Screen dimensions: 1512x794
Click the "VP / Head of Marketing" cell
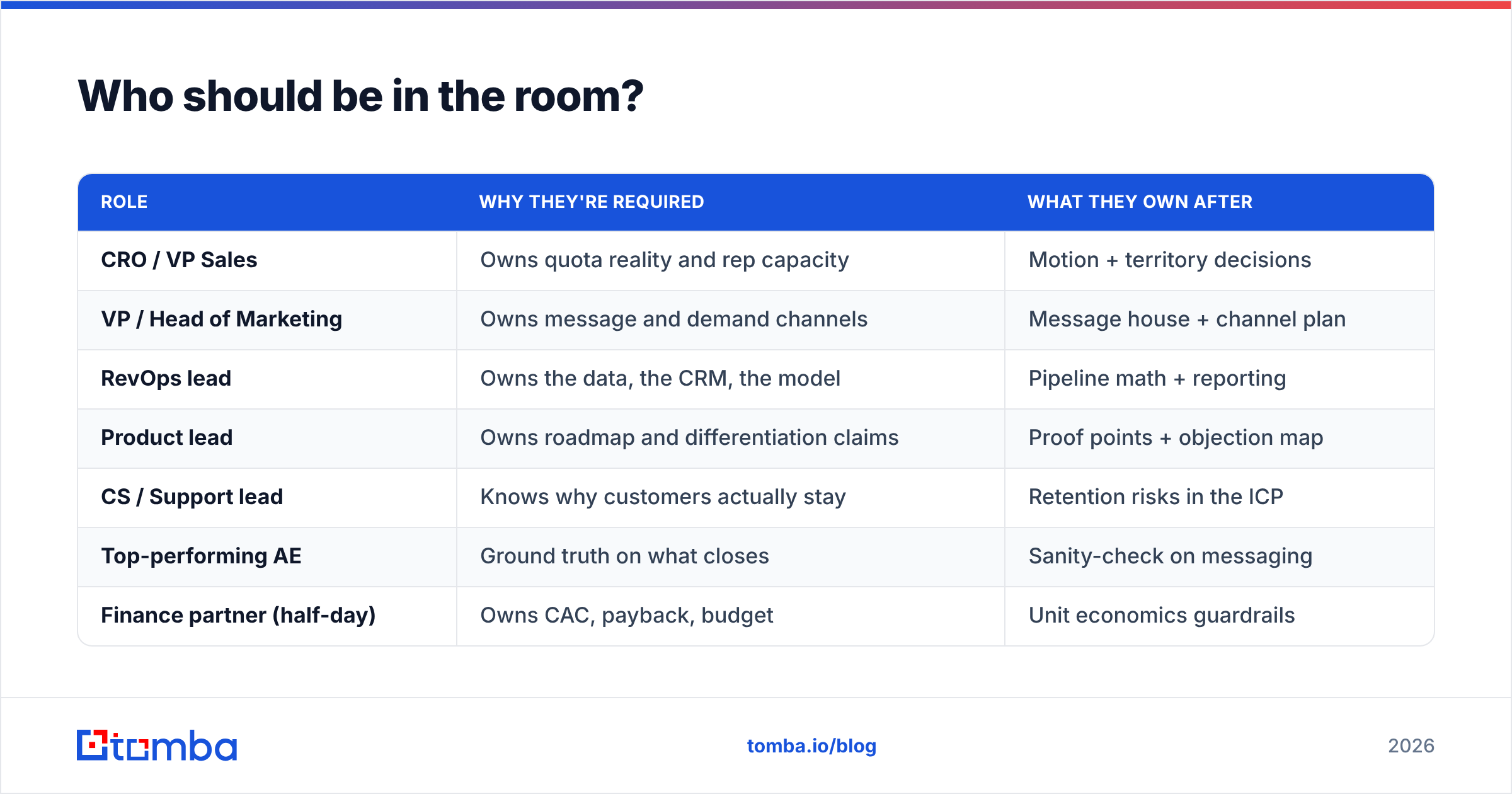click(267, 319)
